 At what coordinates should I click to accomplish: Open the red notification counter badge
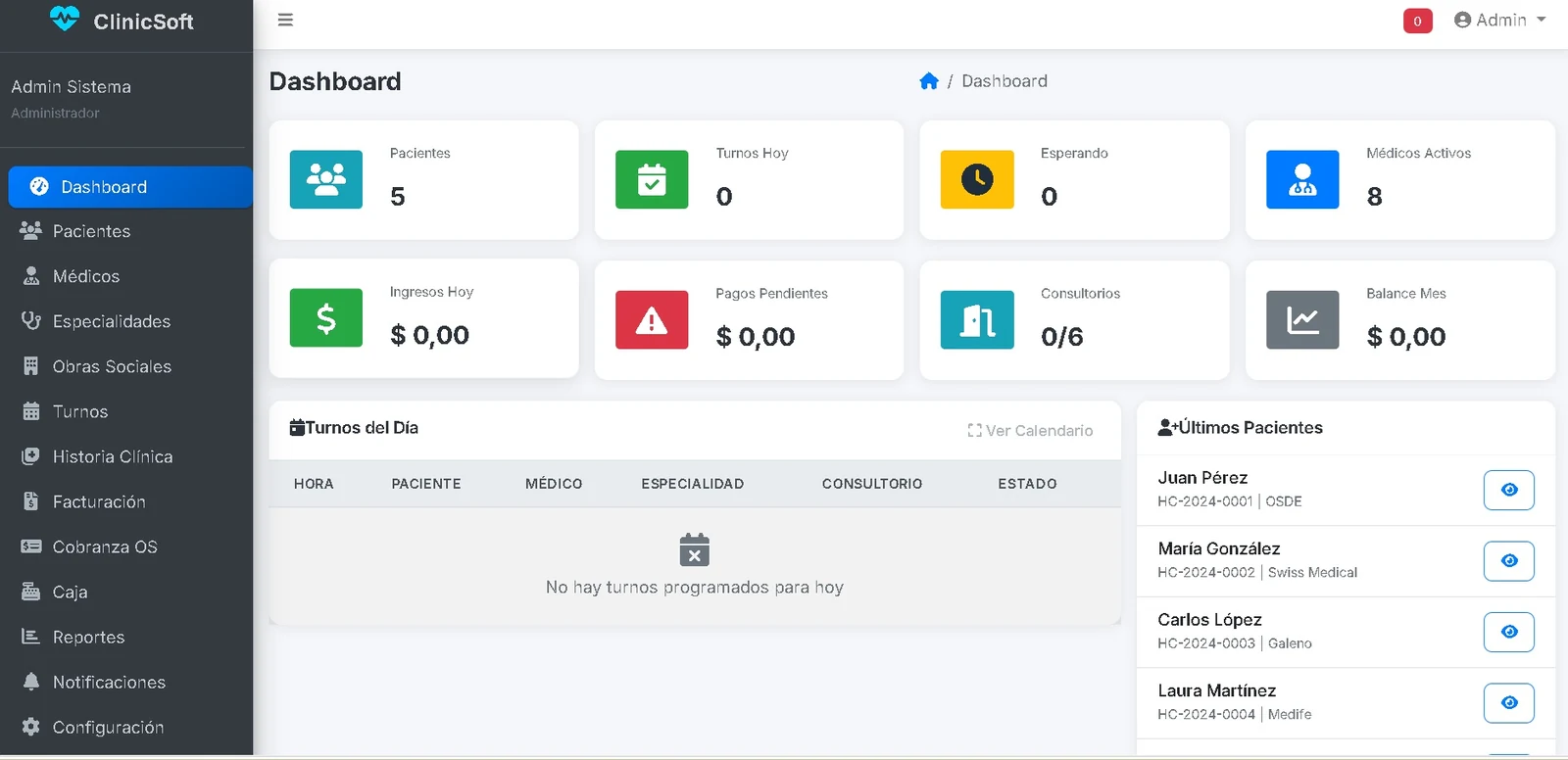[x=1417, y=21]
